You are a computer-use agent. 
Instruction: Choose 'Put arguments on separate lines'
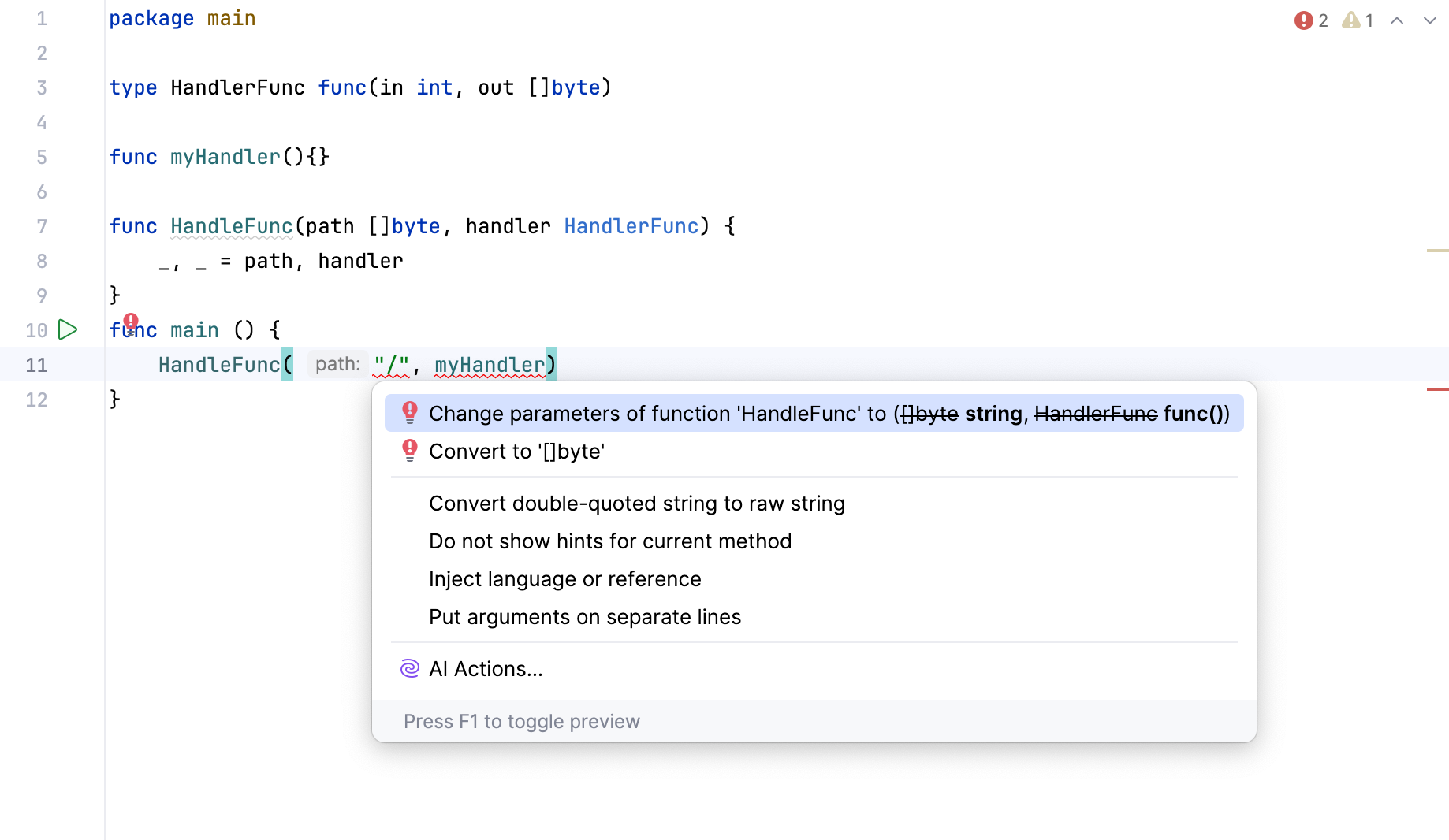point(584,617)
